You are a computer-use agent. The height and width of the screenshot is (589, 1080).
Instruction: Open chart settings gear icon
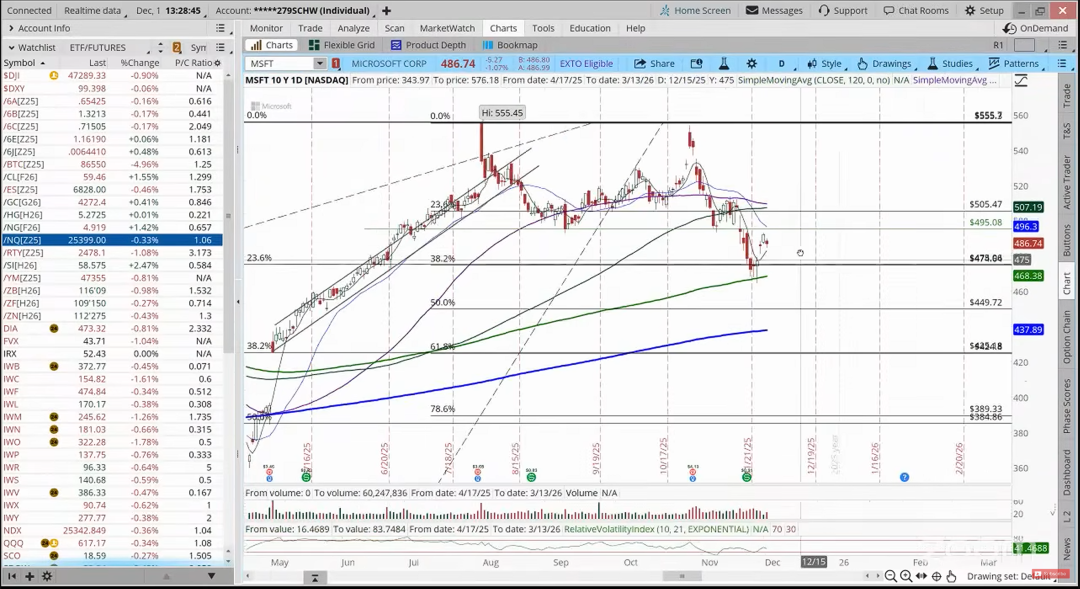(751, 63)
